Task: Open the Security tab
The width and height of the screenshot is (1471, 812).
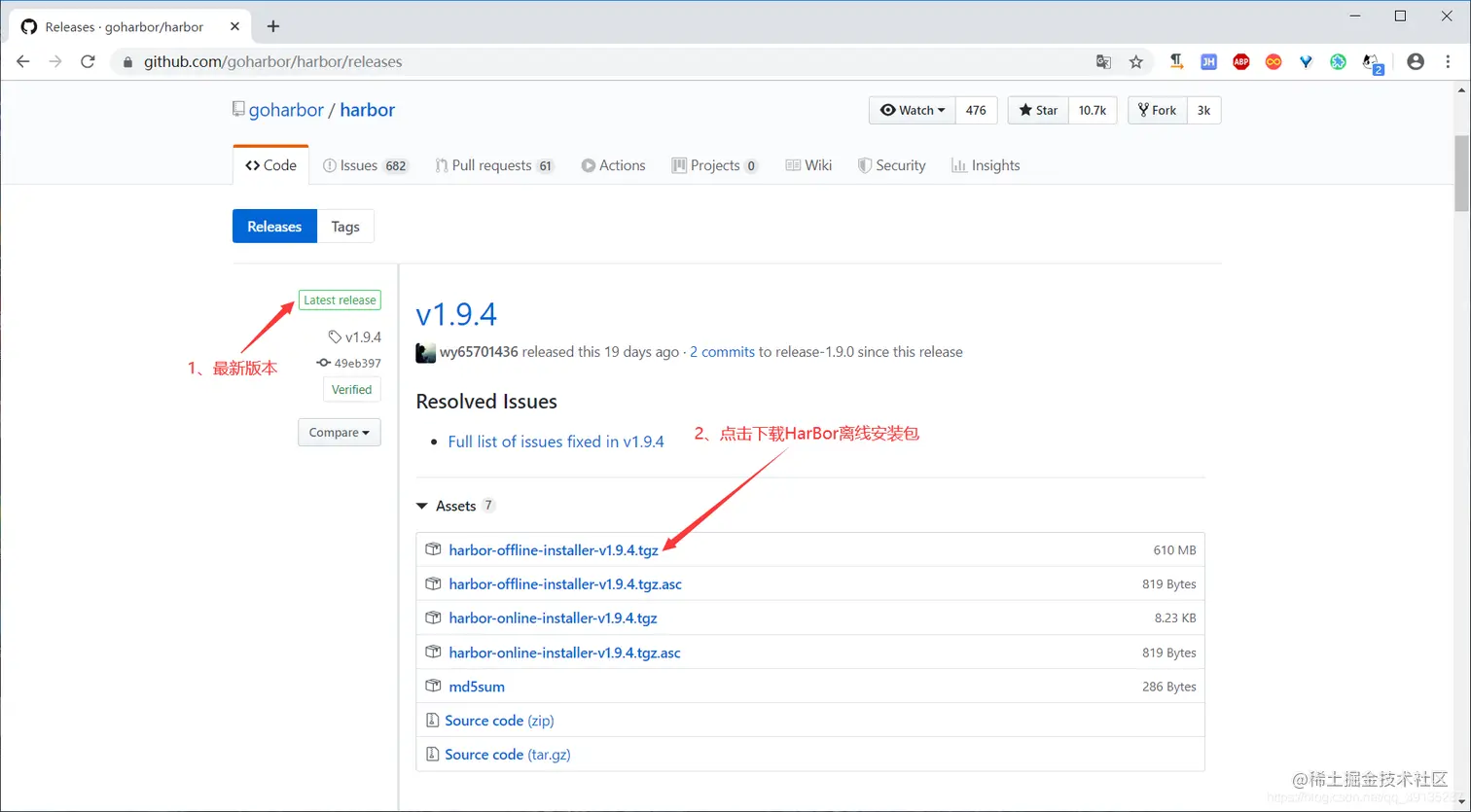Action: 892,165
